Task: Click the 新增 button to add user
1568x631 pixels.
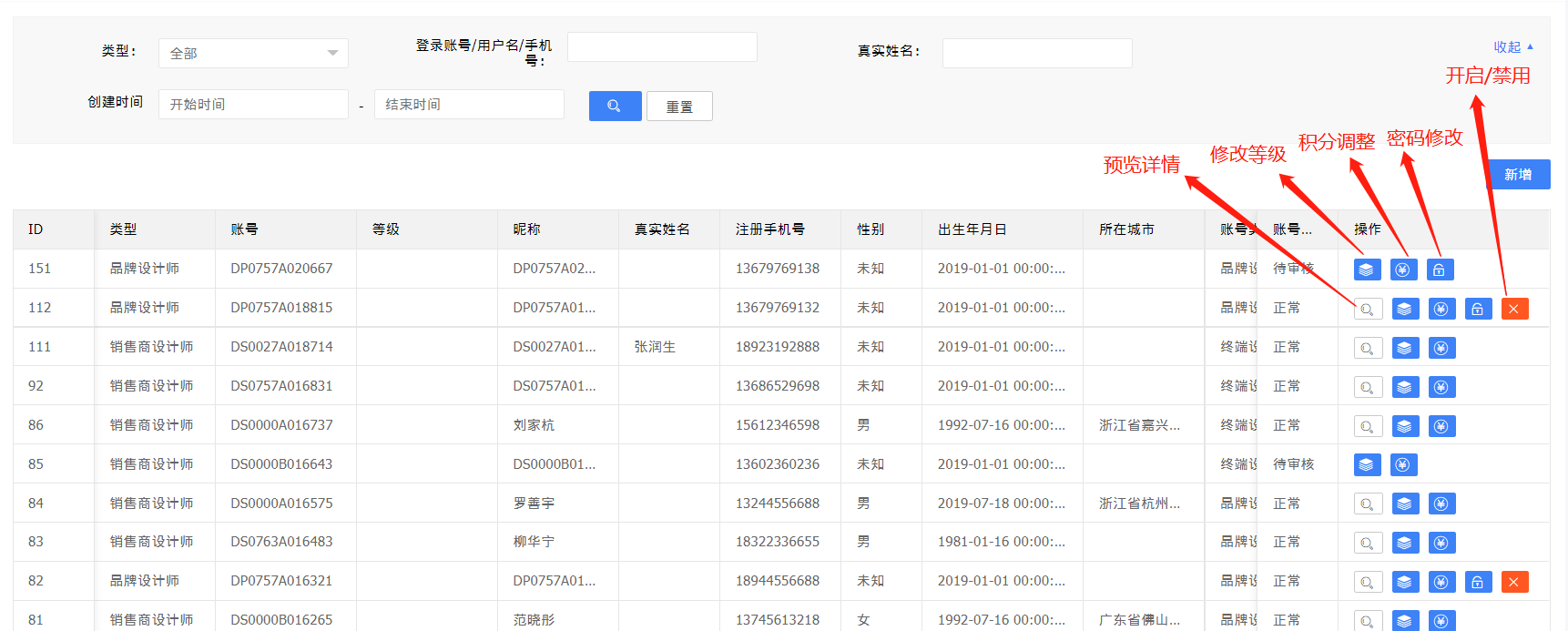Action: (1517, 174)
